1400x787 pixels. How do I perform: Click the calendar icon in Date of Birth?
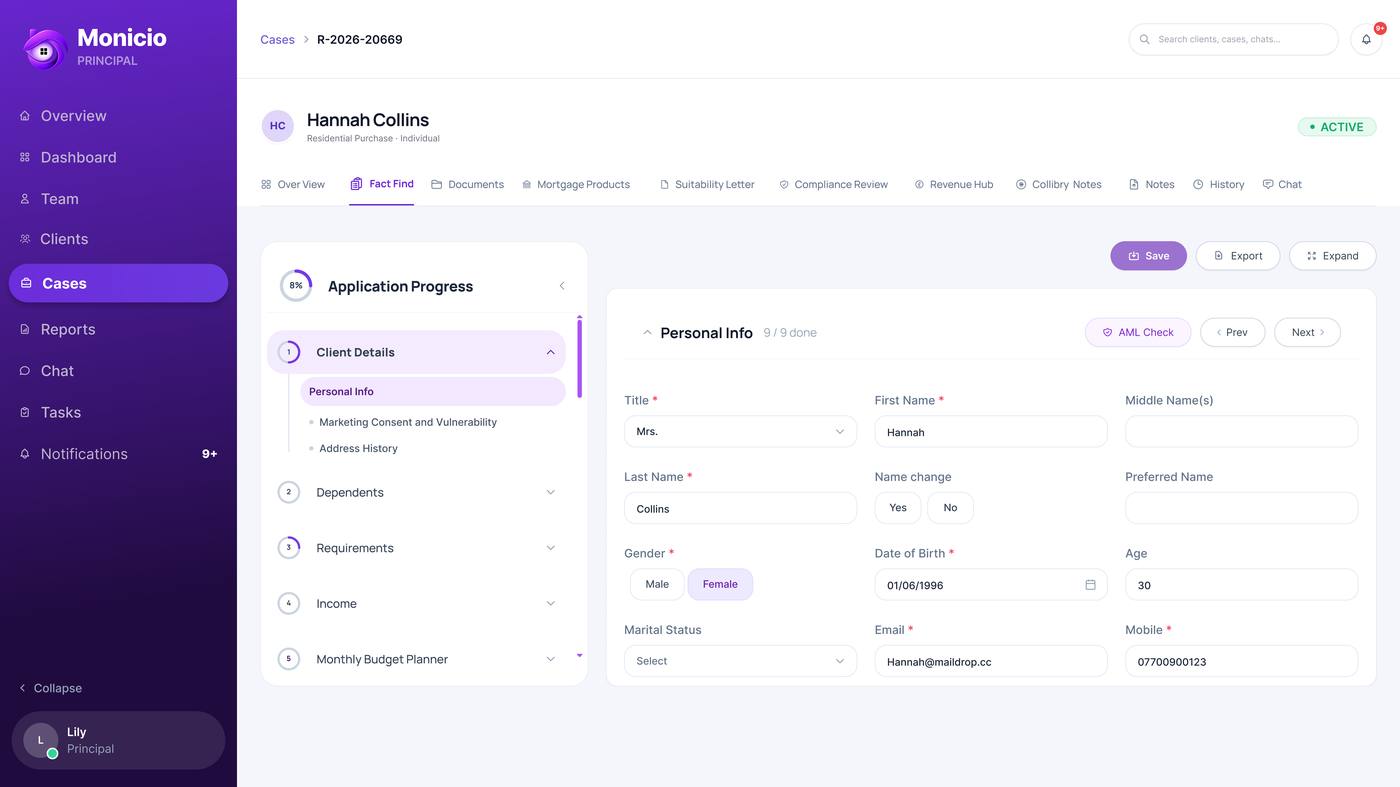(x=1090, y=585)
